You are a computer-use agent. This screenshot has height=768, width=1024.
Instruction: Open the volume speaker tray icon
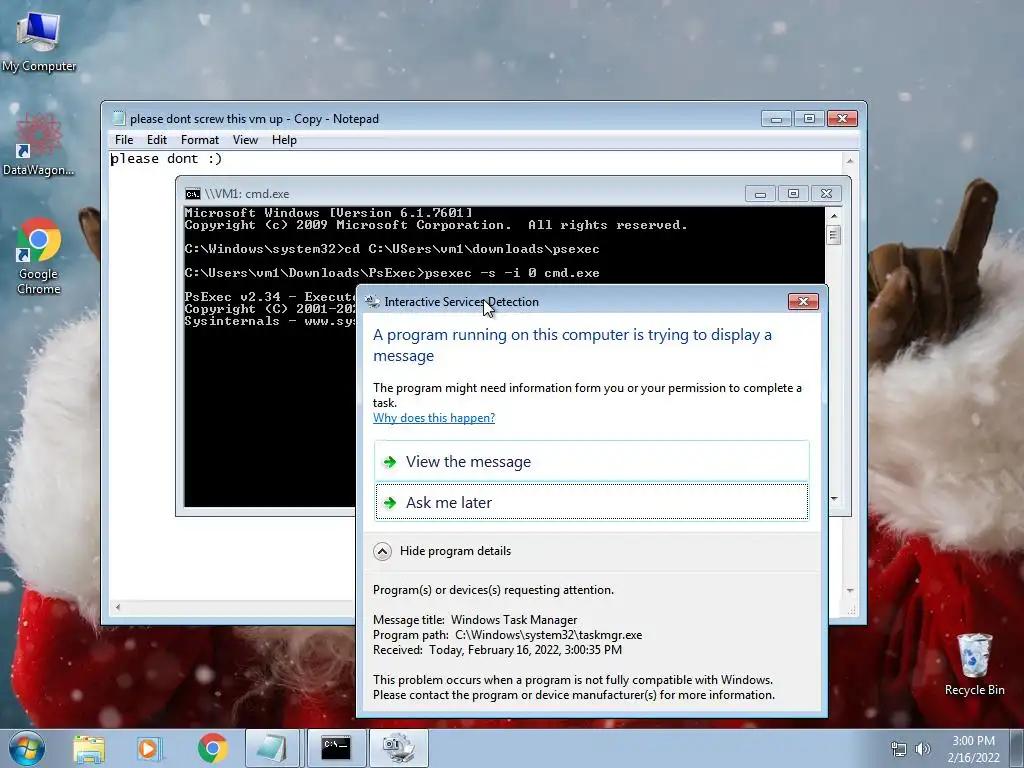[x=923, y=749]
